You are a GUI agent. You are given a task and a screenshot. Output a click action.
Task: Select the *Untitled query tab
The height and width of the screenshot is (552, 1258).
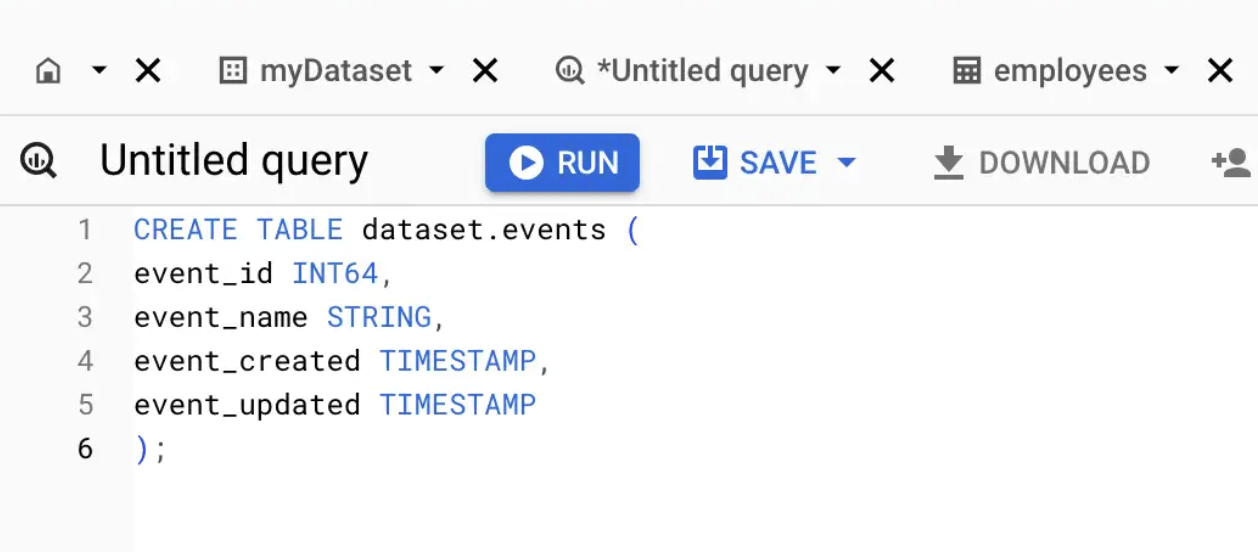coord(702,71)
